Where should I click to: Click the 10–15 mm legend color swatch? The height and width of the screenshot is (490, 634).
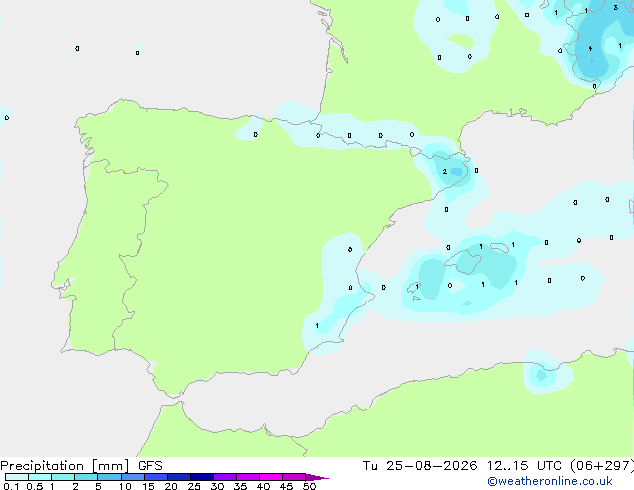click(x=133, y=477)
